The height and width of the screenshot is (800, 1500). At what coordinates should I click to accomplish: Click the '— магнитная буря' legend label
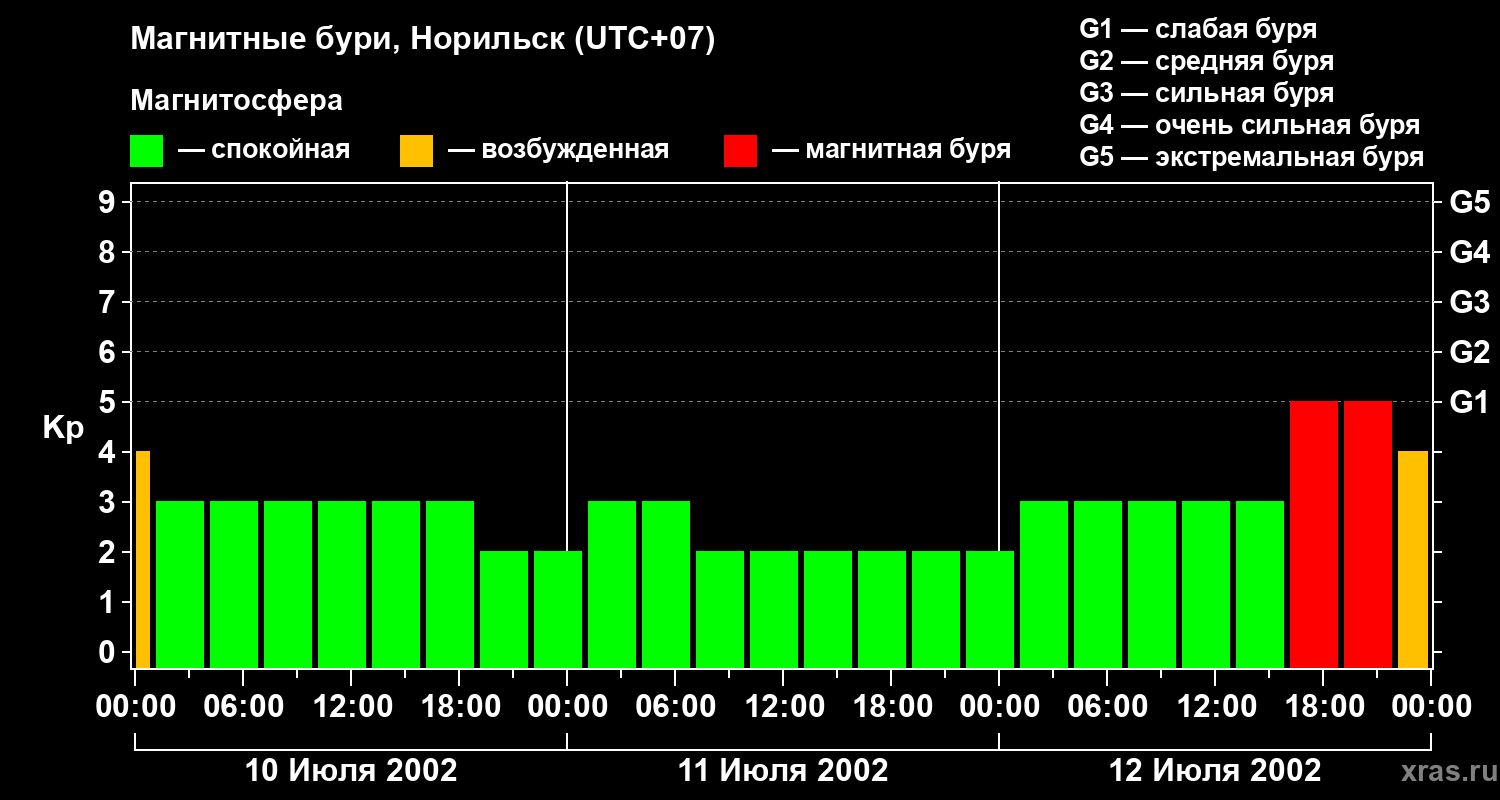click(x=891, y=150)
